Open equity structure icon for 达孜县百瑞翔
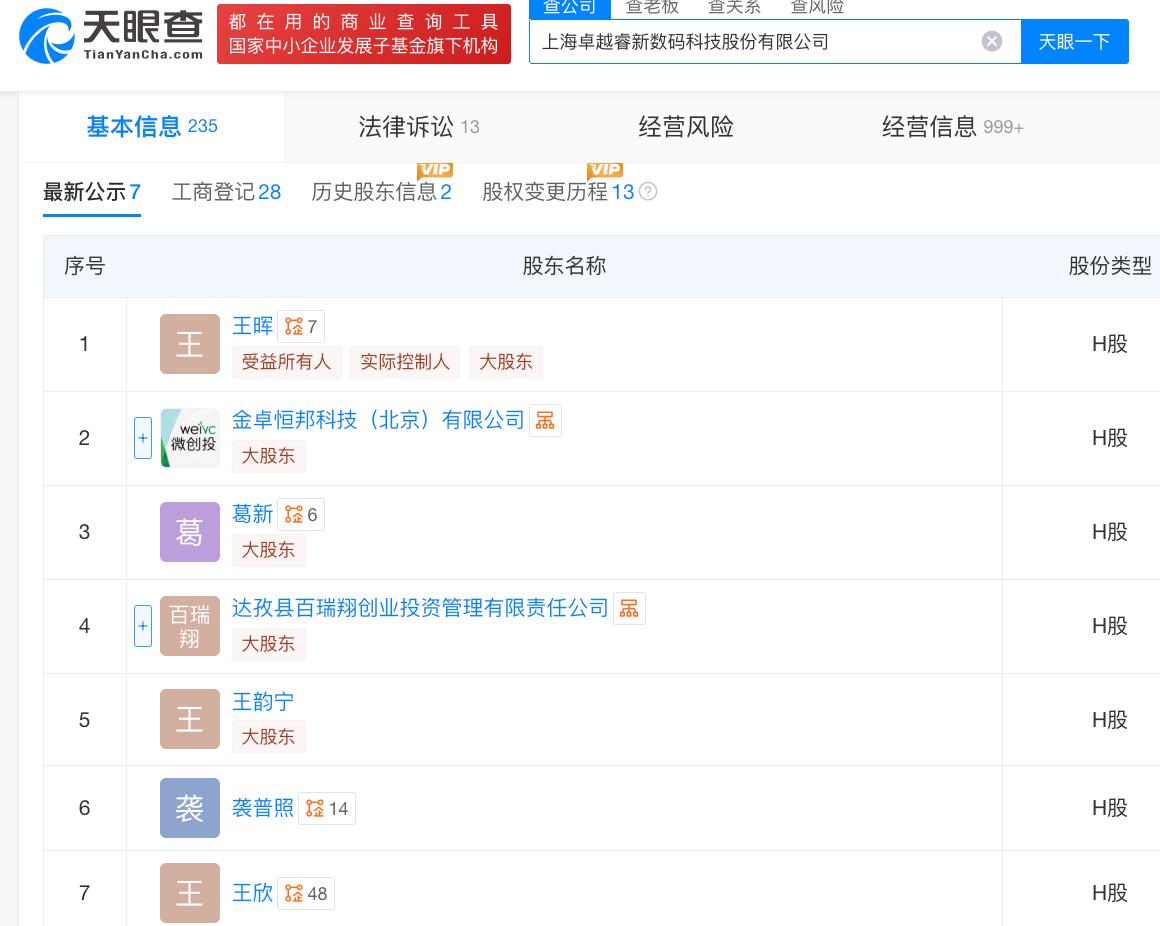This screenshot has height=926, width=1160. pos(629,609)
